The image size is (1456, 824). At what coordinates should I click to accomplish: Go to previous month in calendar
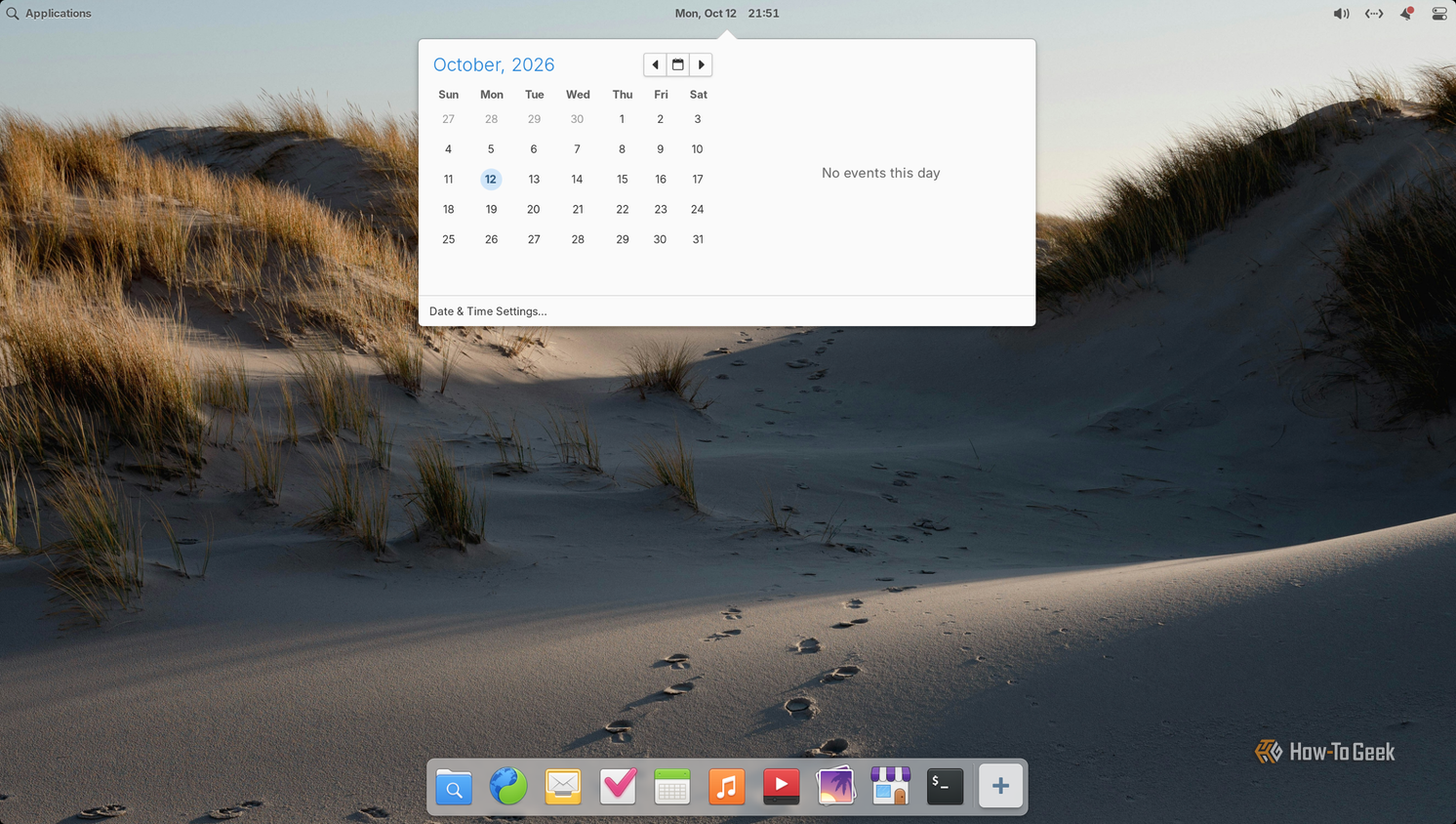tap(655, 64)
